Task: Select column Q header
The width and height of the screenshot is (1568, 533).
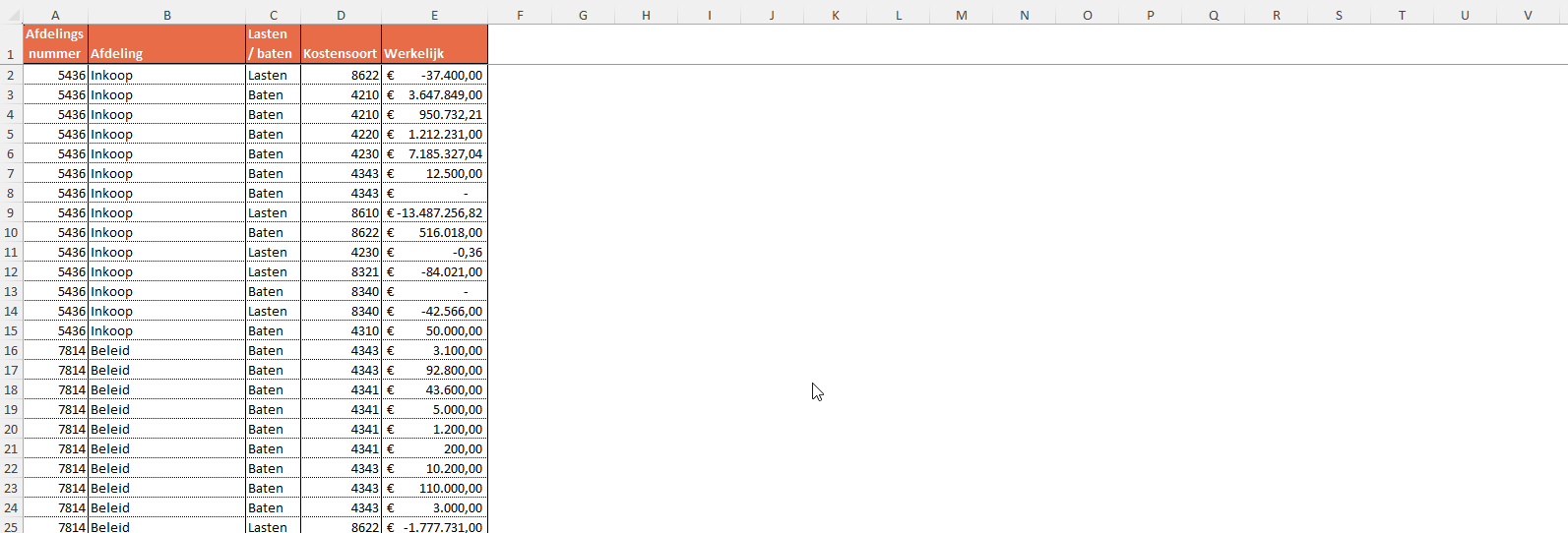Action: pos(1213,15)
